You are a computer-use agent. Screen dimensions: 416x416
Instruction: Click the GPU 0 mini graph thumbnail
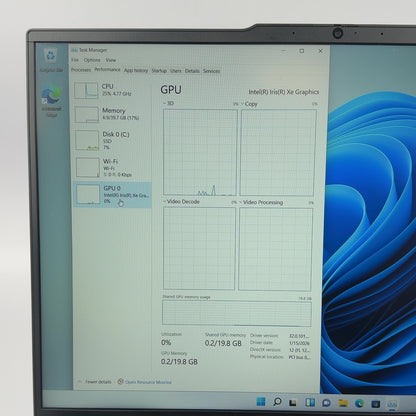coord(88,194)
